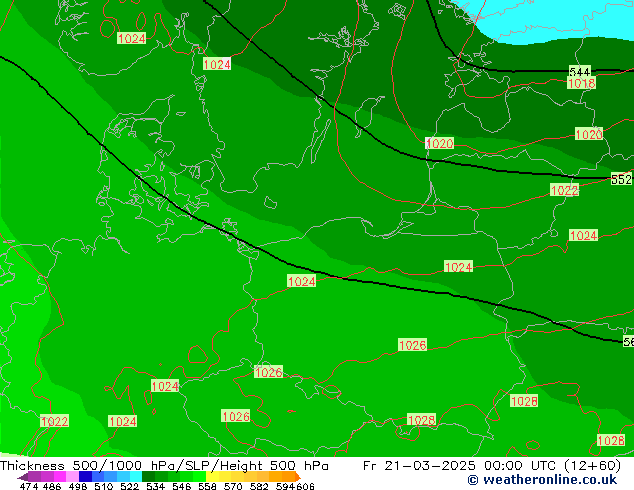
Task: Click the 546 legend value
Action: 182,486
